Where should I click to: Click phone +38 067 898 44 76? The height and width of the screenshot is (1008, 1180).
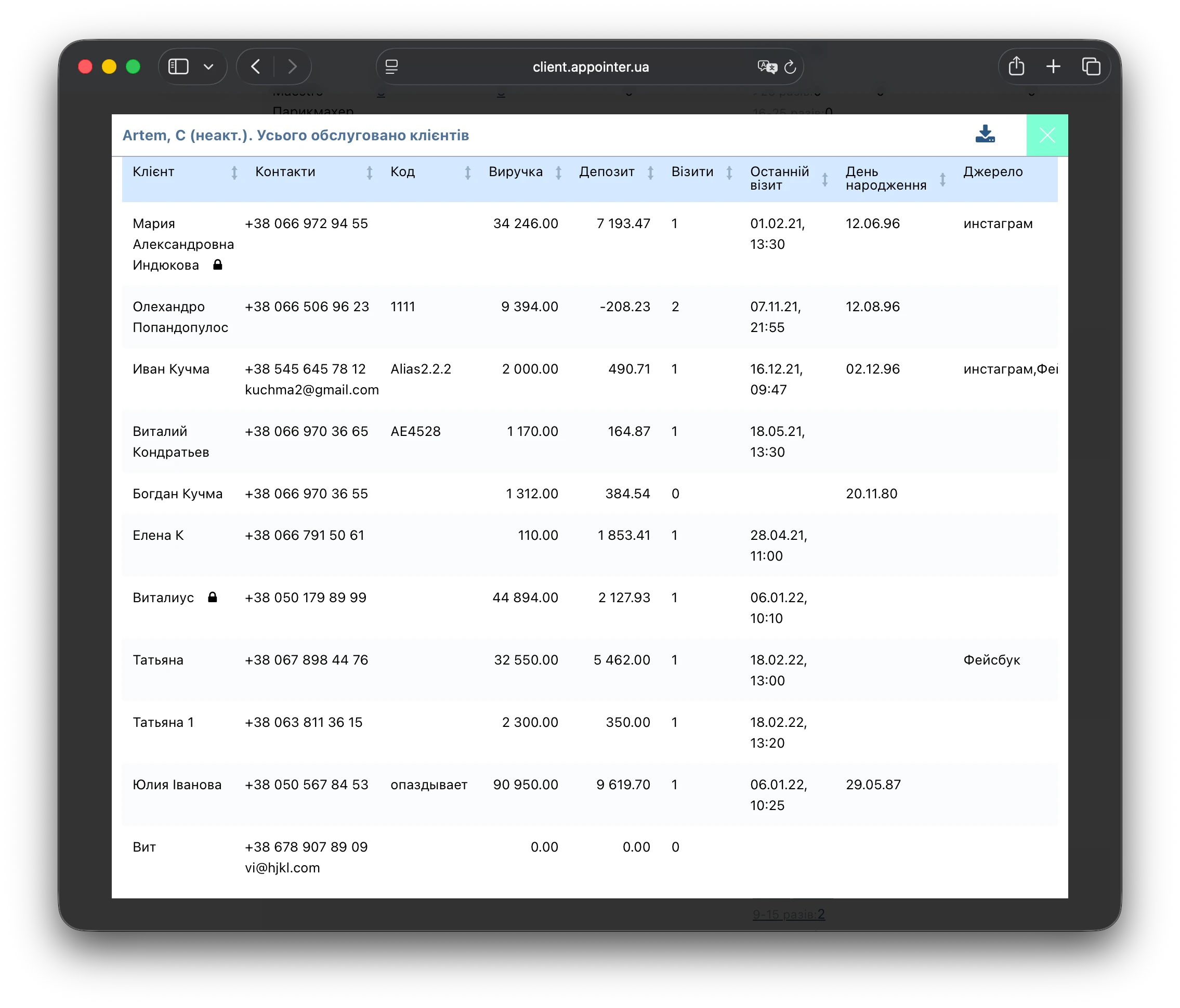coord(306,660)
